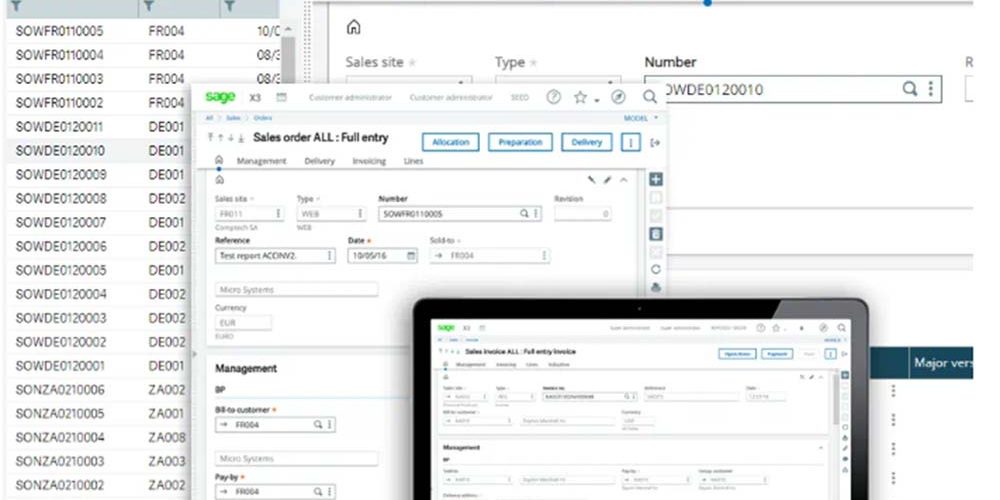Screen dimensions: 1000x500
Task: Open home tab icon in Sales order window
Action: click(219, 159)
